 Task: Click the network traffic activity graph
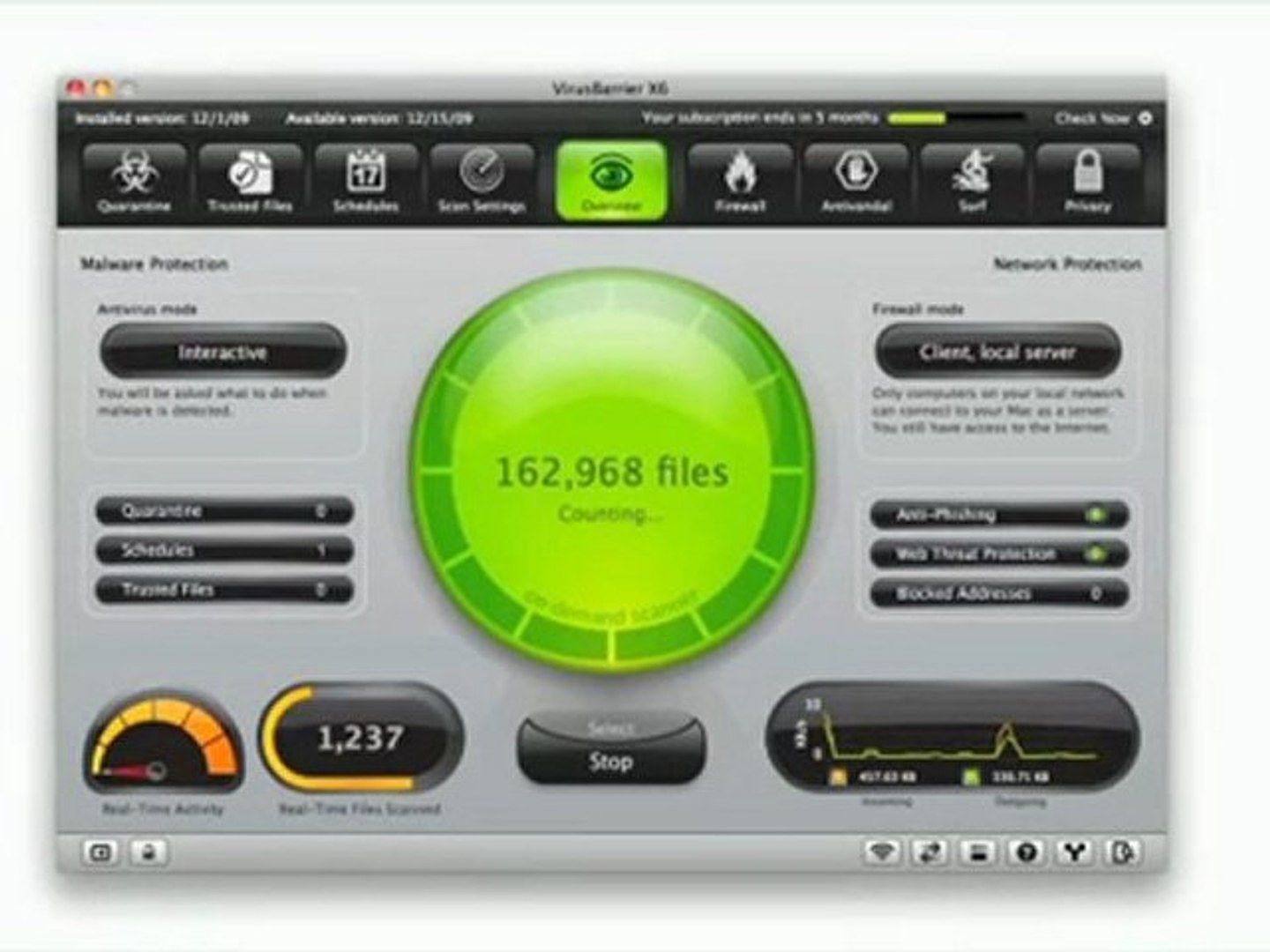952,739
